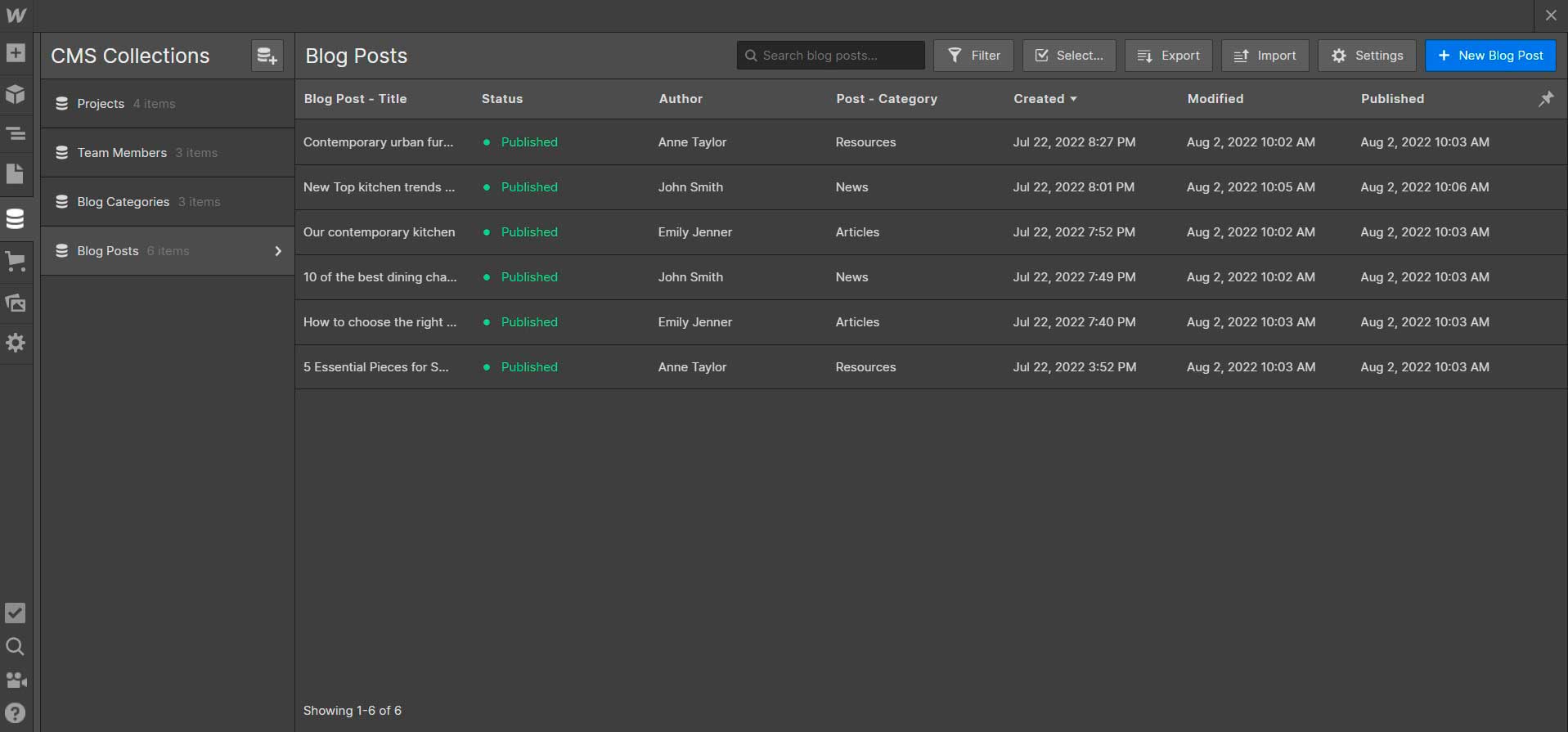Open the Assets panel

(x=16, y=303)
